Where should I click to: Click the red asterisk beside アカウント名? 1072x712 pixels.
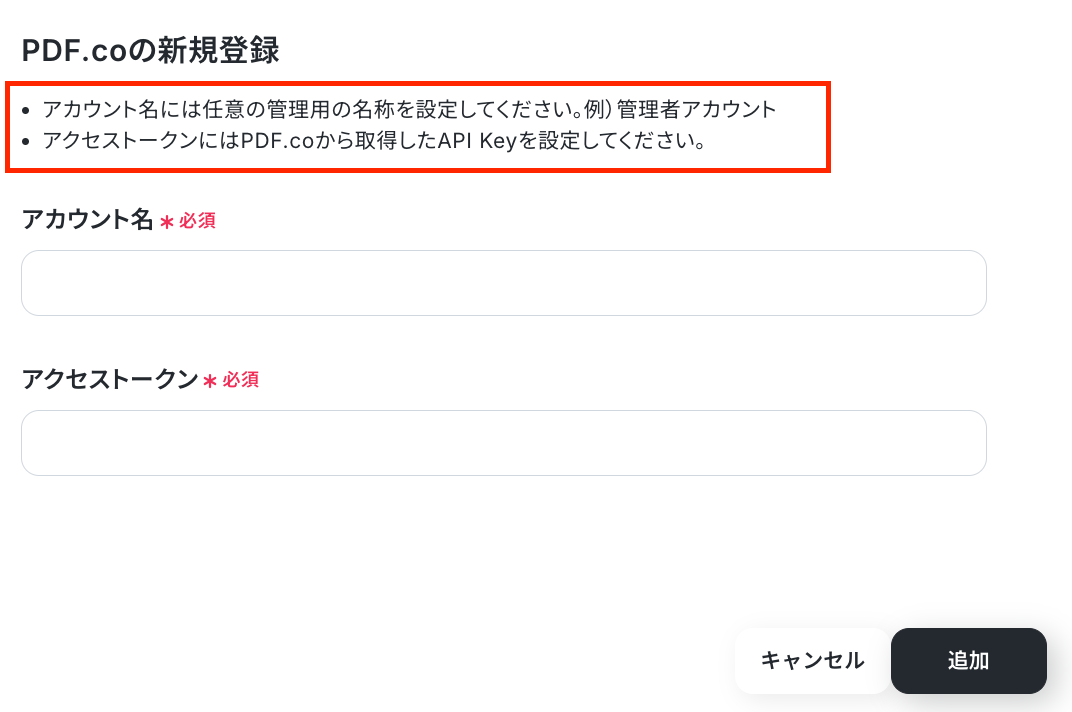[167, 222]
